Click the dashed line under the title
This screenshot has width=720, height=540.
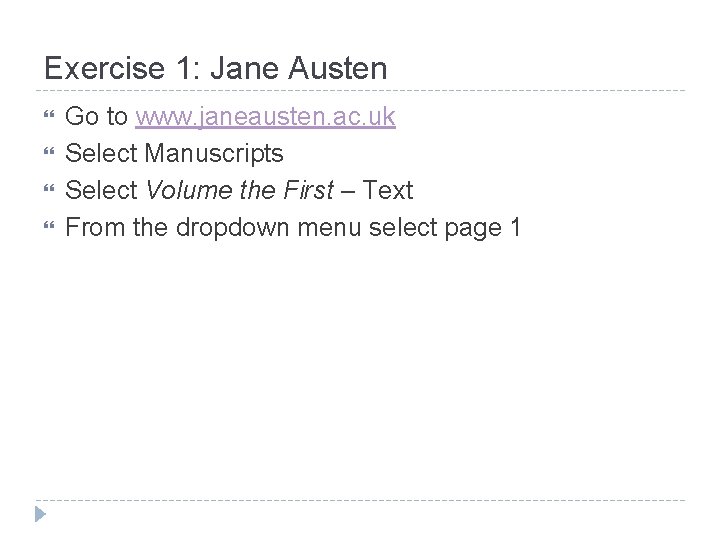(x=360, y=91)
